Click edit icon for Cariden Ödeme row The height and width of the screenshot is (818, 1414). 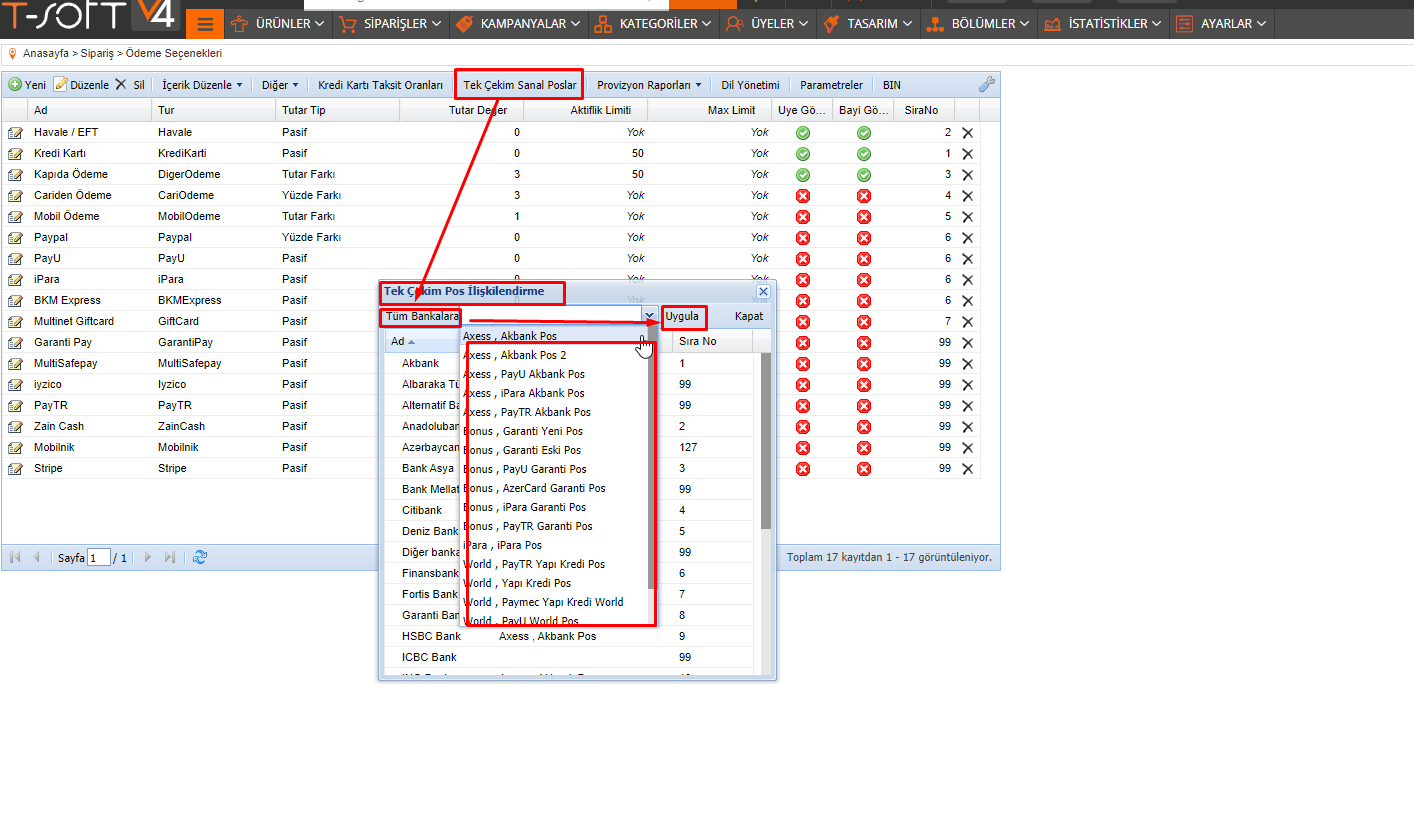coord(15,195)
